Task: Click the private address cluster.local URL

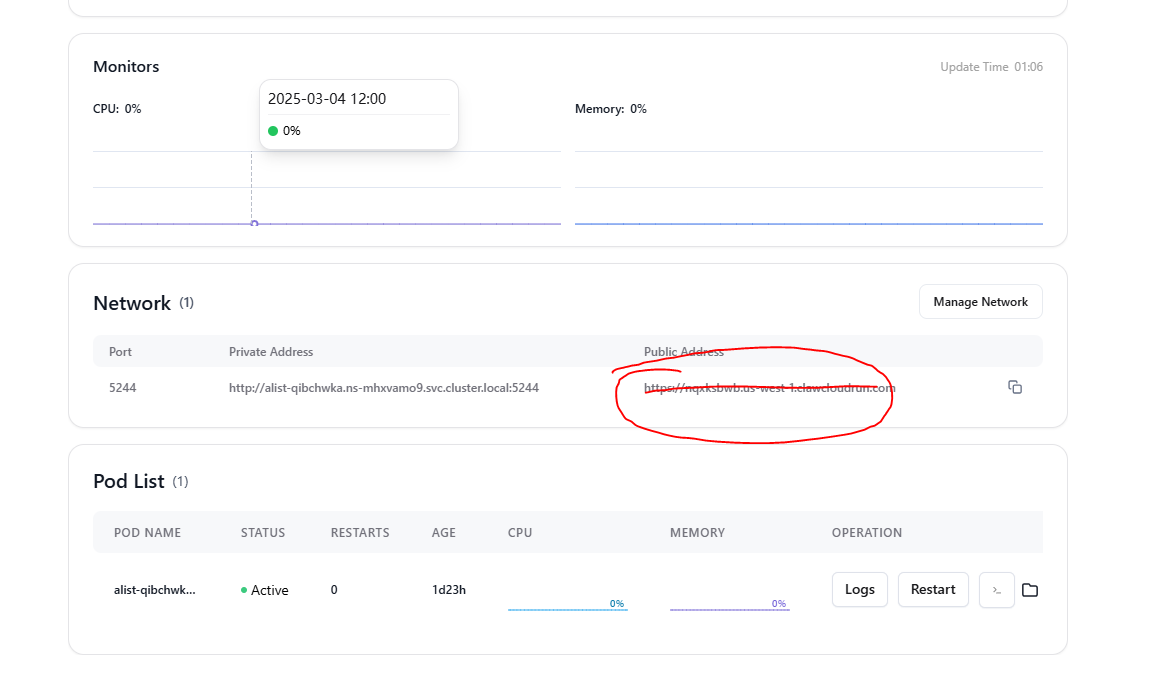Action: 383,388
